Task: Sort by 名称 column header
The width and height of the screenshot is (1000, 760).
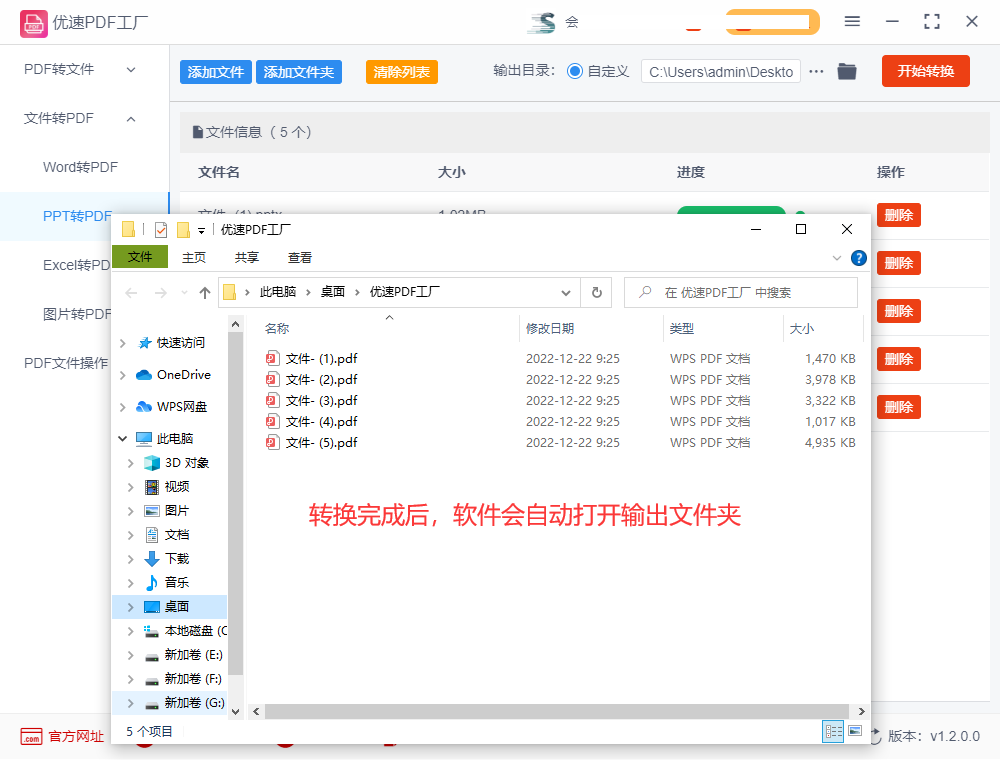Action: [x=277, y=329]
